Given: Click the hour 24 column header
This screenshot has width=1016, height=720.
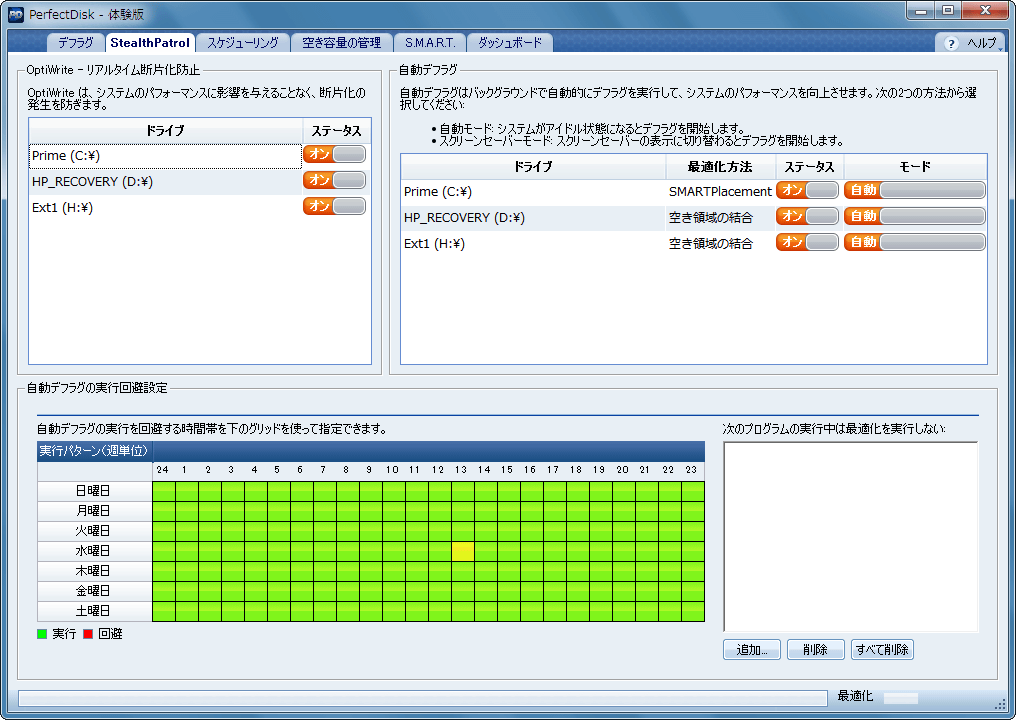Looking at the screenshot, I should 163,470.
